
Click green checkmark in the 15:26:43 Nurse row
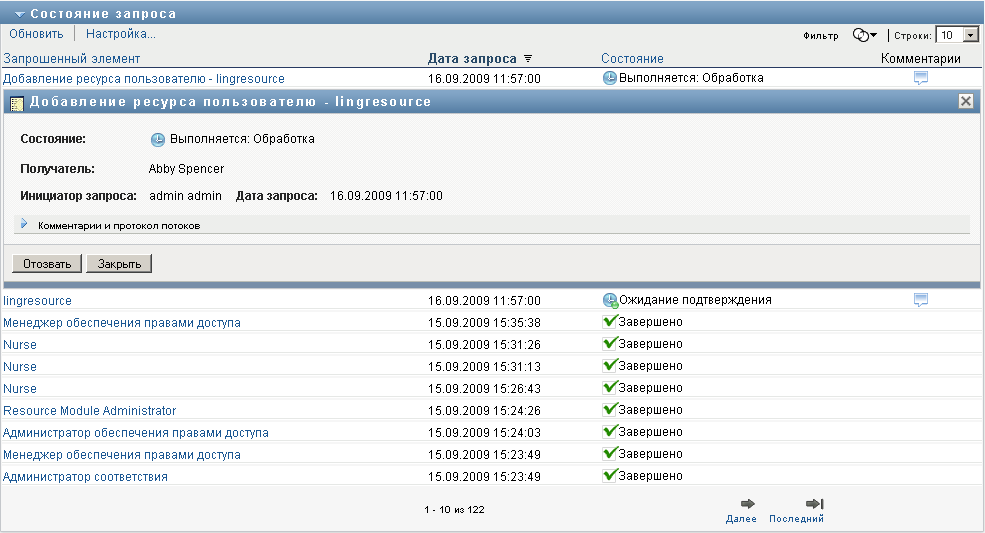click(610, 387)
